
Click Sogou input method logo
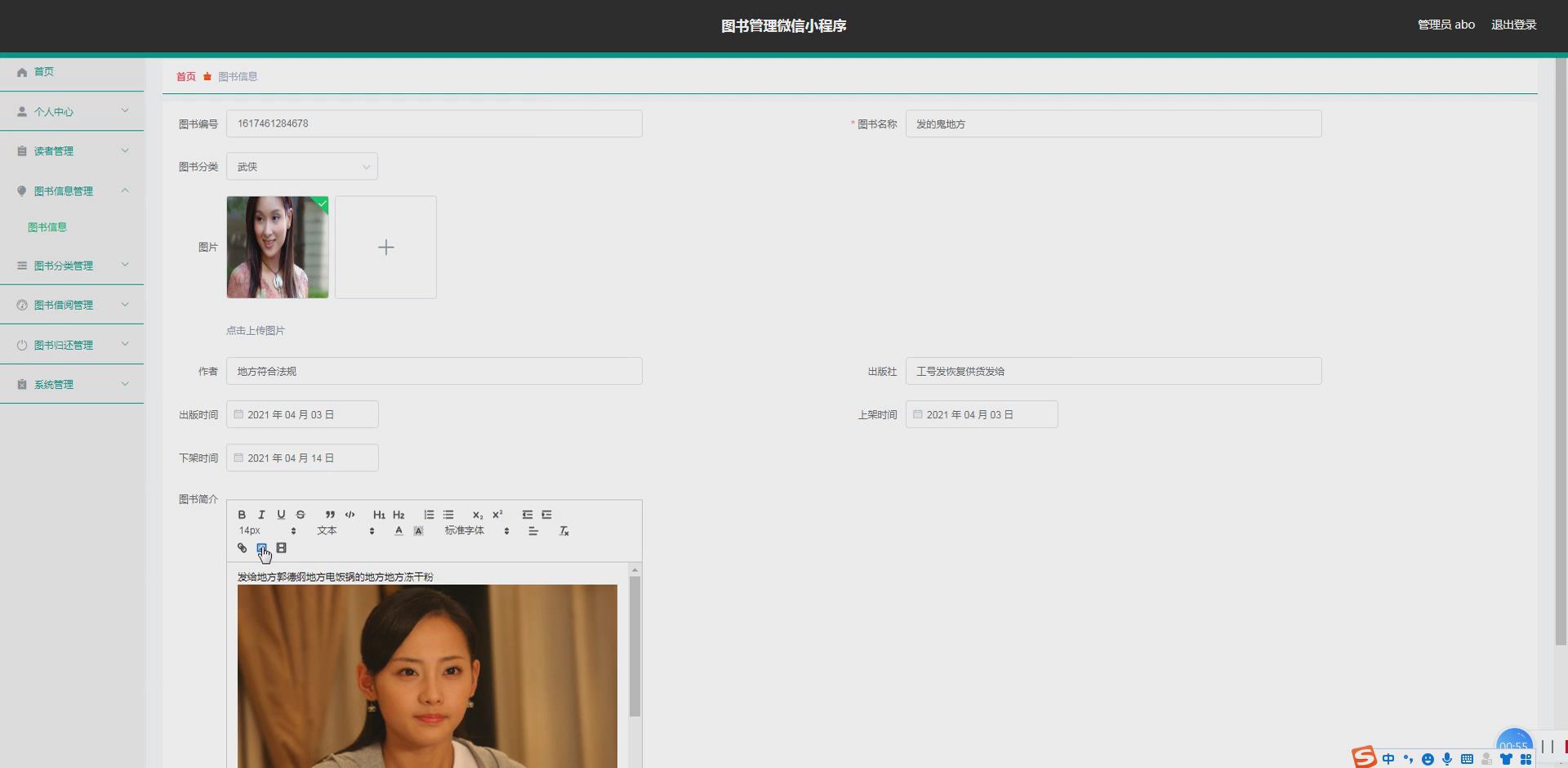pyautogui.click(x=1364, y=757)
